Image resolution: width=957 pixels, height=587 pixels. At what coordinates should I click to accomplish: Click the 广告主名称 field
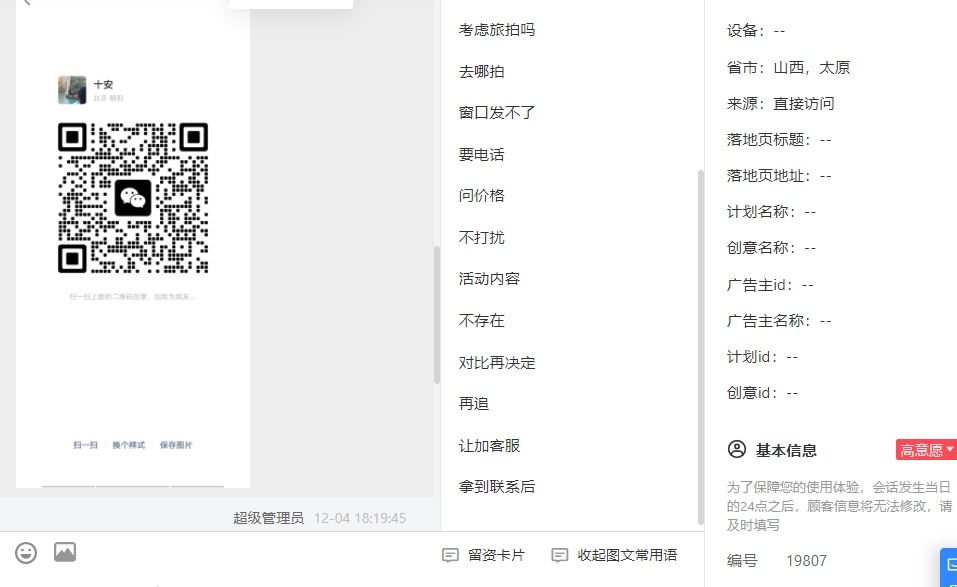click(779, 320)
